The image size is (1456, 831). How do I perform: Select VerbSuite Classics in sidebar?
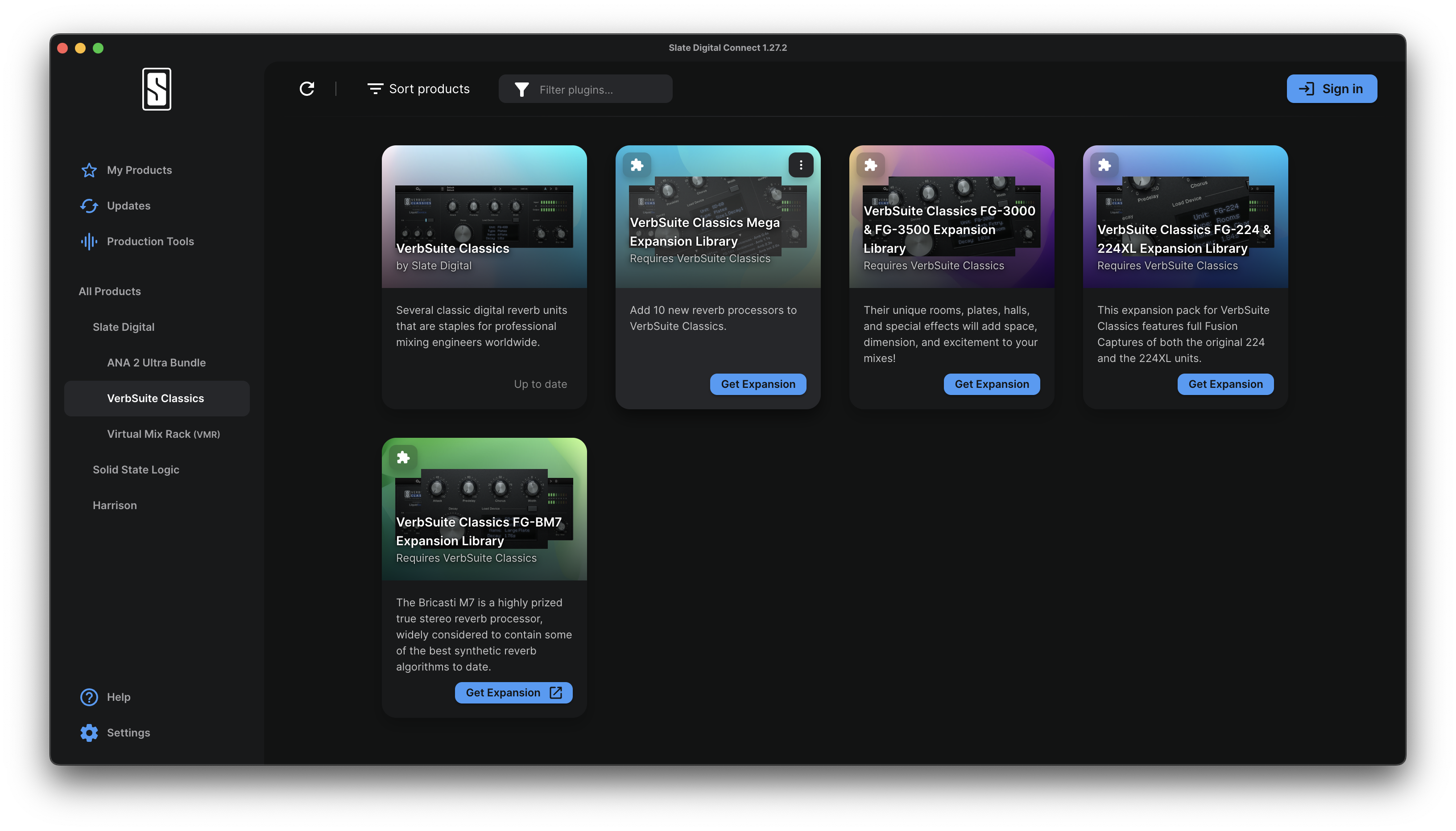coord(157,399)
